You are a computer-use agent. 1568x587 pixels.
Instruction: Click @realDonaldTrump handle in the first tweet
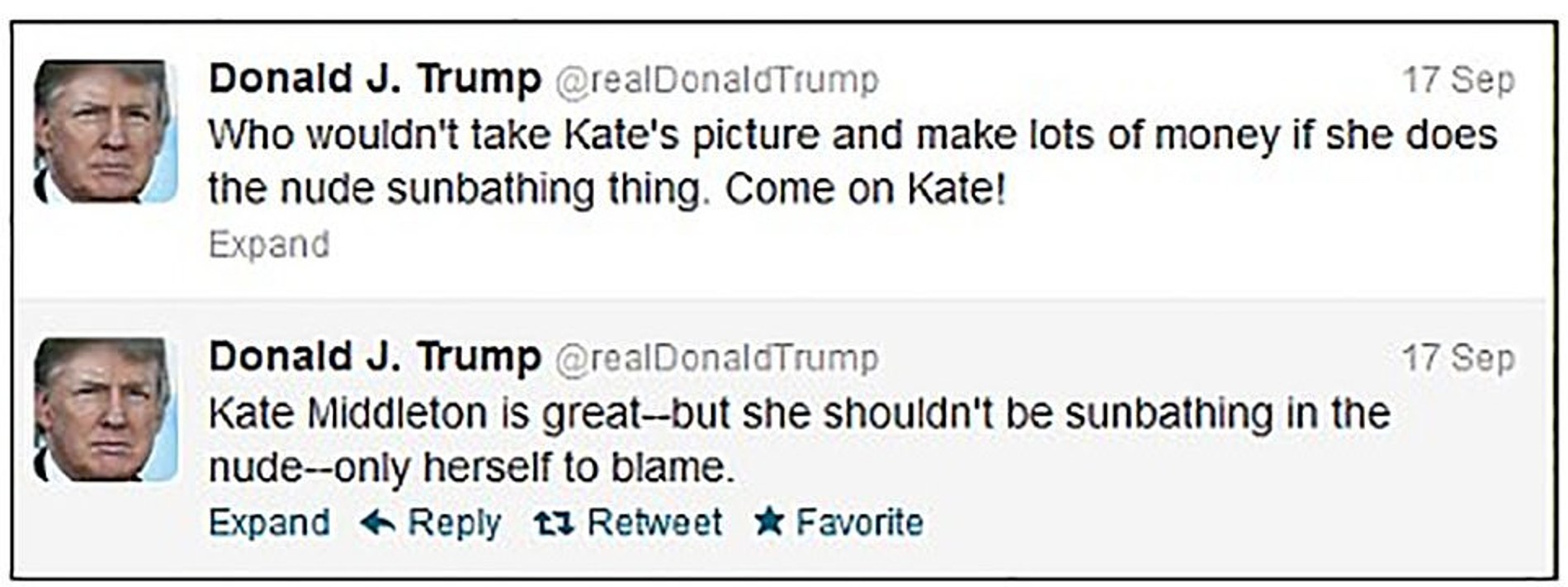716,81
